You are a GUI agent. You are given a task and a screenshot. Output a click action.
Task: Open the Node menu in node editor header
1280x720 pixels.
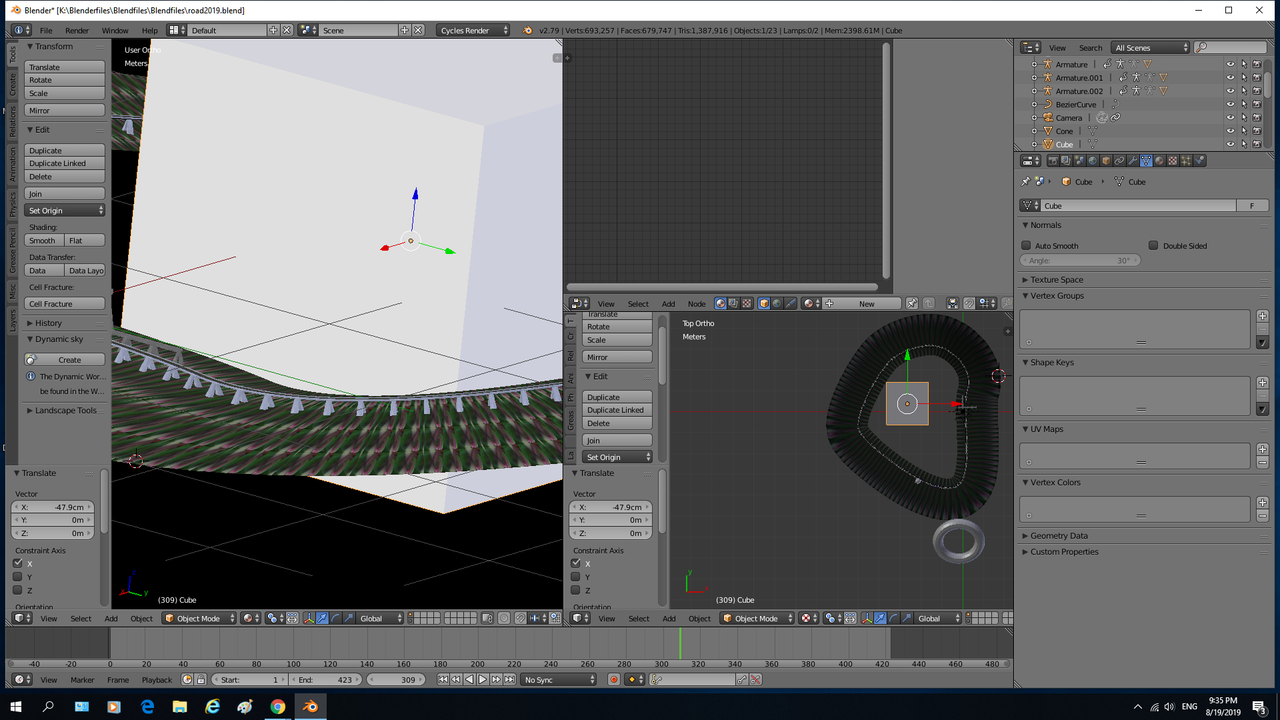pyautogui.click(x=696, y=303)
